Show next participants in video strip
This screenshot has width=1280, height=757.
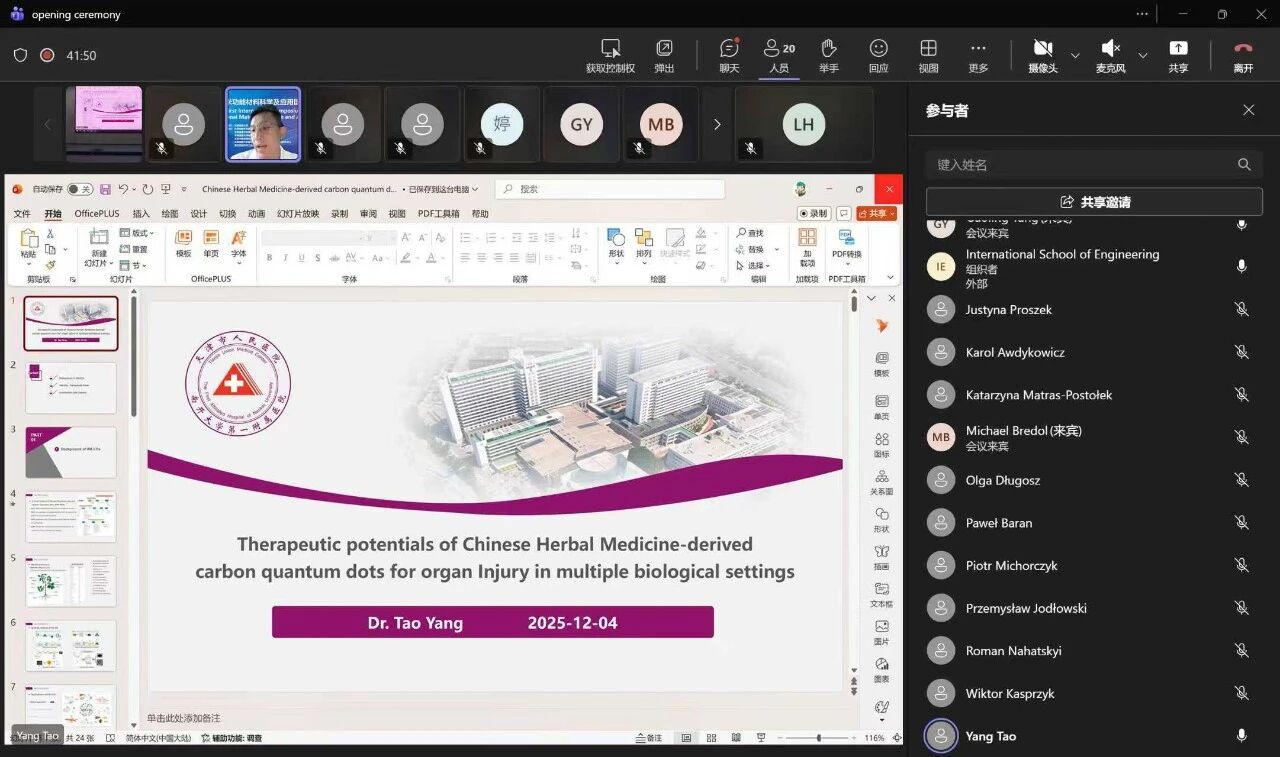pyautogui.click(x=716, y=125)
